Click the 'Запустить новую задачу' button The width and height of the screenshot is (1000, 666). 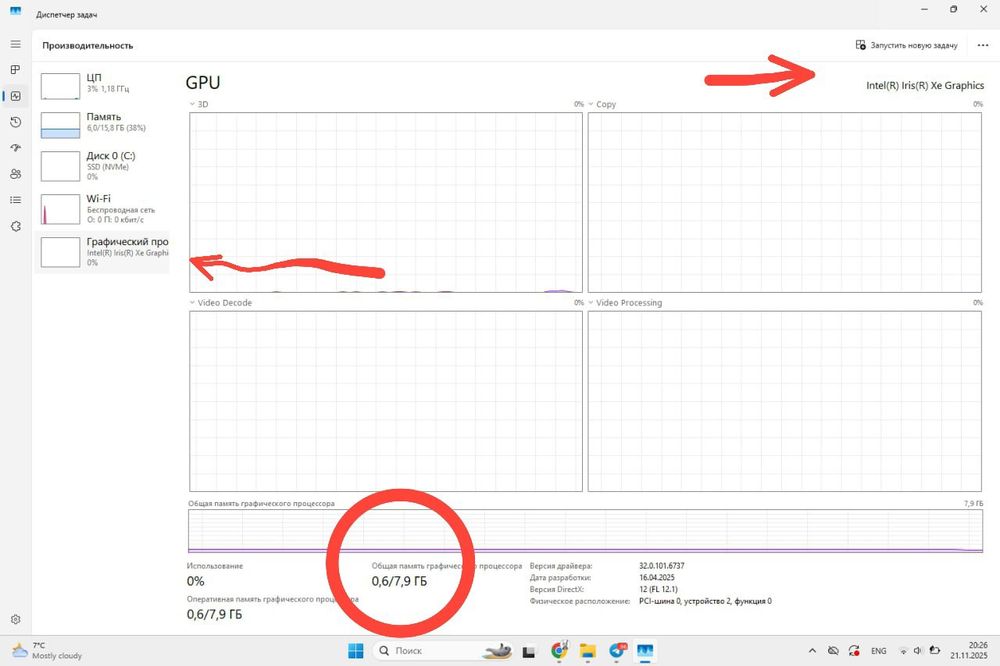(906, 45)
